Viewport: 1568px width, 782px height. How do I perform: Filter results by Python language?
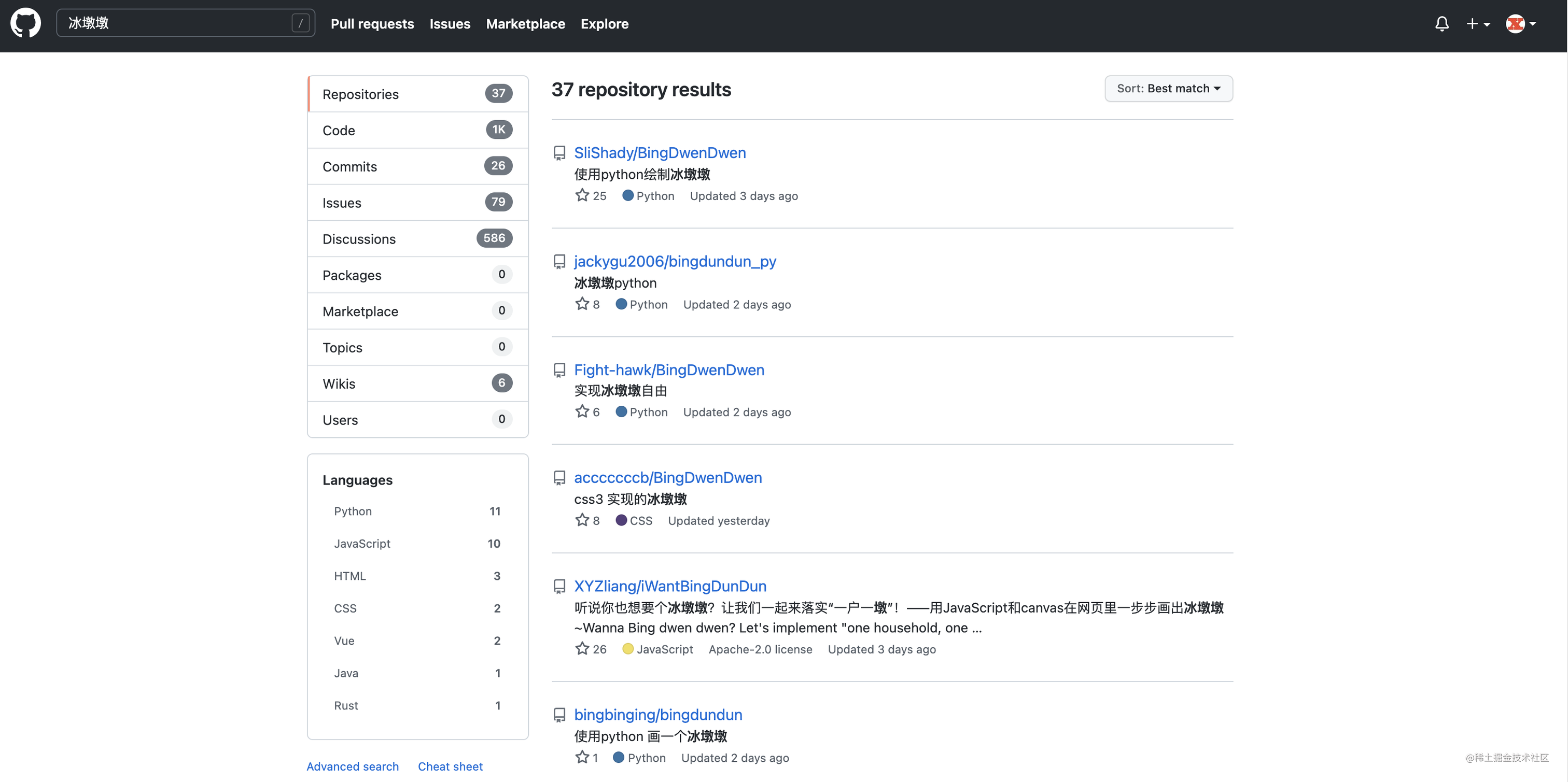pos(417,511)
